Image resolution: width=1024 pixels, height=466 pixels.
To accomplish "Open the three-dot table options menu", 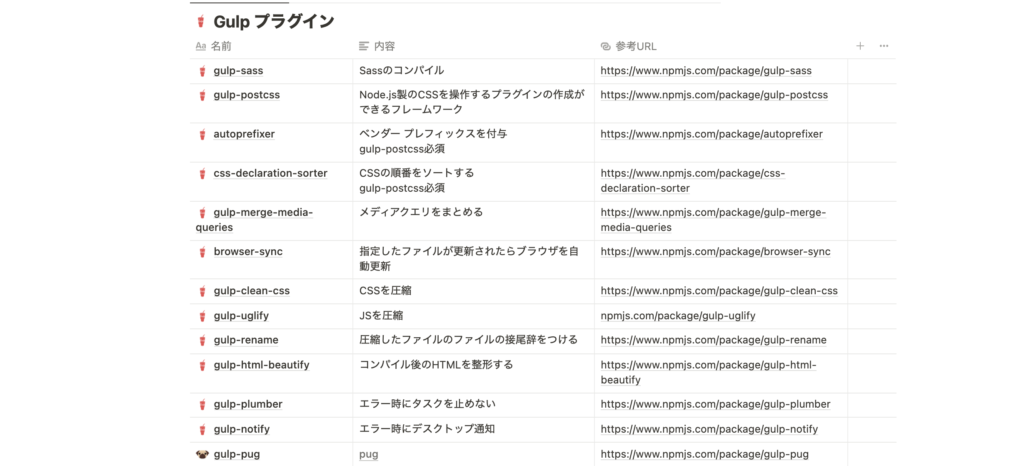I will point(883,46).
